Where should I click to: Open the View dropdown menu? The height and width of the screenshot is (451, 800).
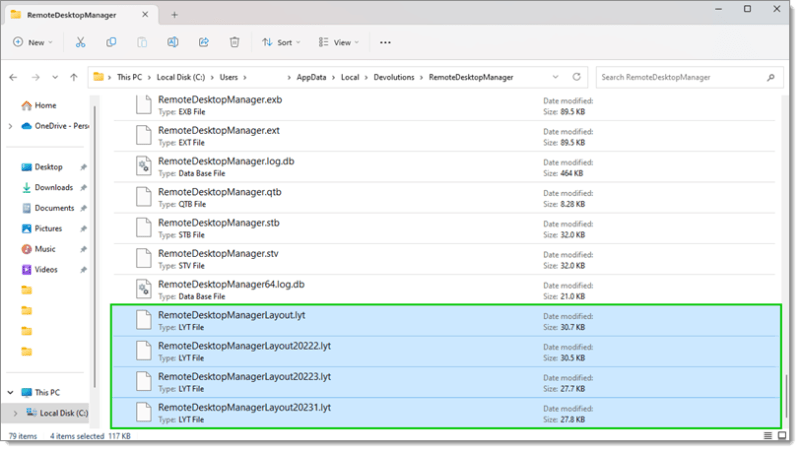coord(339,42)
